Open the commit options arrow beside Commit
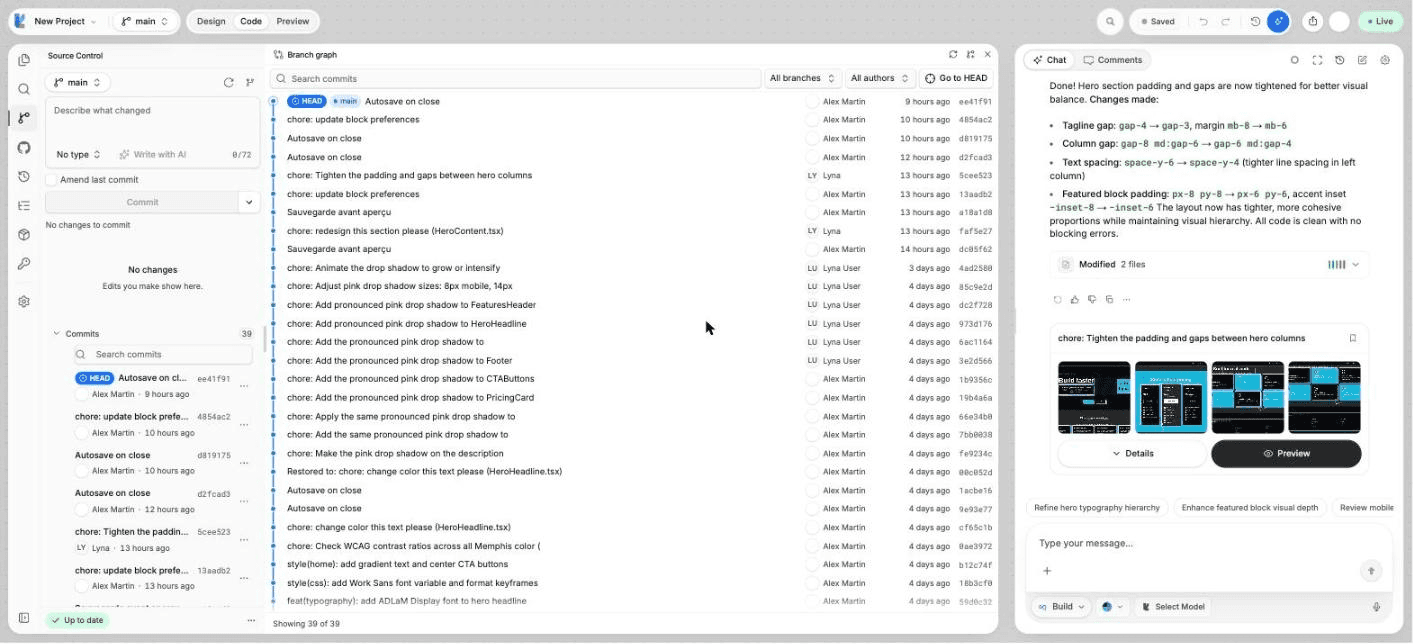Viewport: 1413px width, 644px height. pos(249,202)
